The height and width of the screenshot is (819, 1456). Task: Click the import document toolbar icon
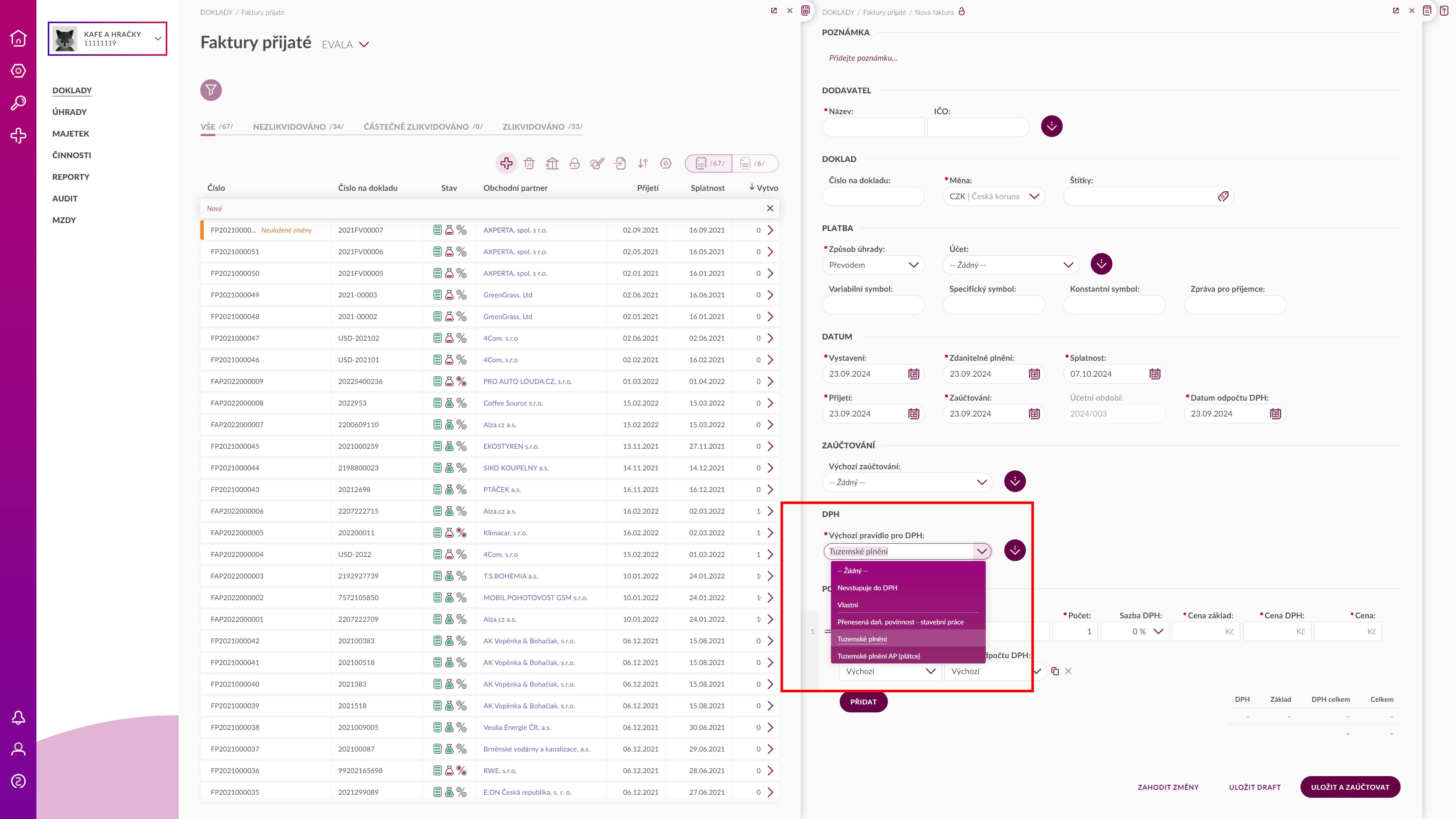click(x=620, y=163)
